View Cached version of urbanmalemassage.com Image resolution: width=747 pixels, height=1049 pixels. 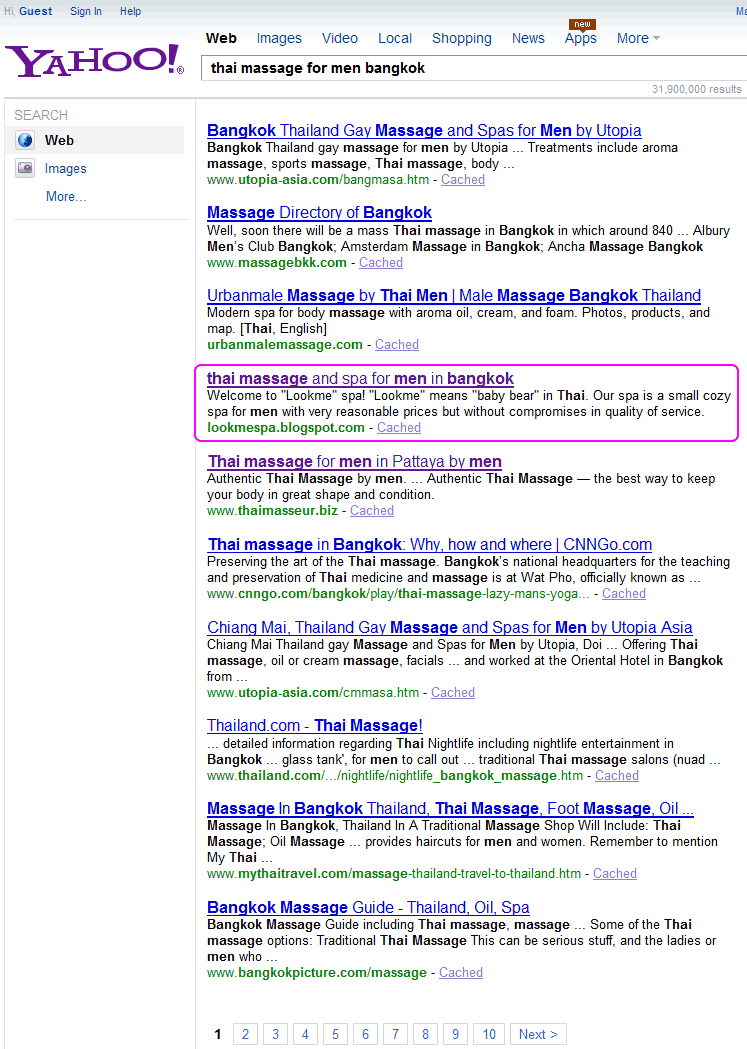coord(397,344)
